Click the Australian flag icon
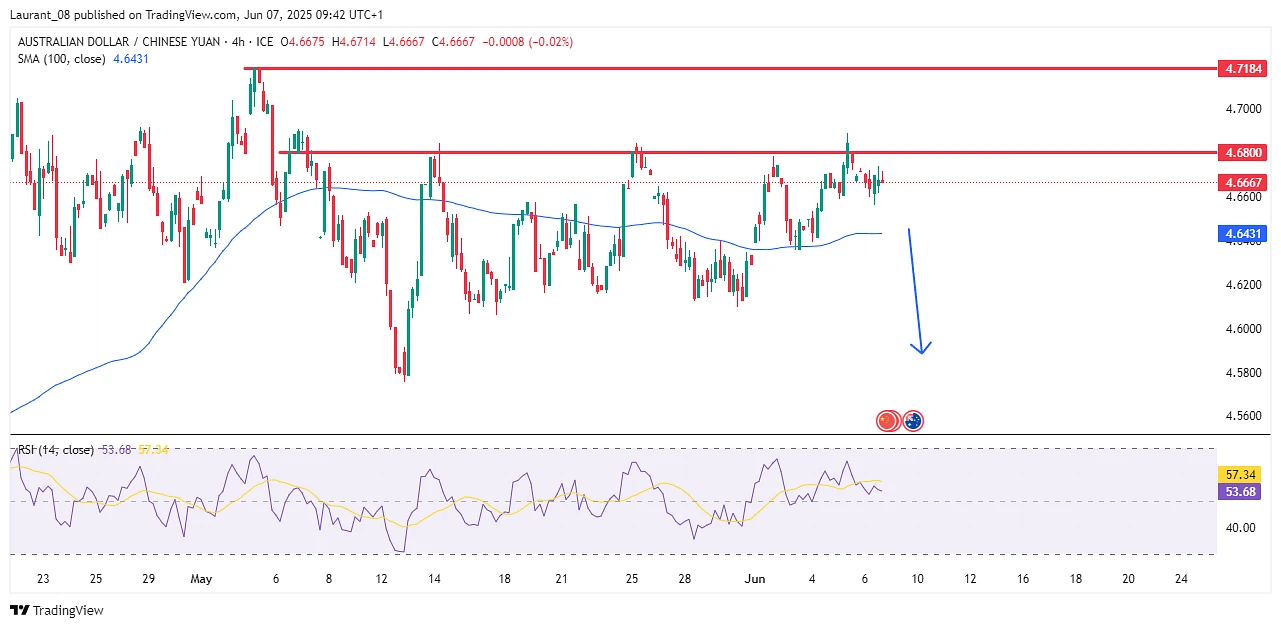Image resolution: width=1281 pixels, height=628 pixels. (913, 421)
